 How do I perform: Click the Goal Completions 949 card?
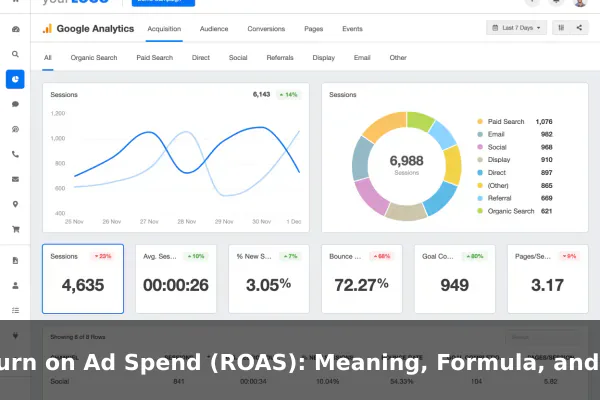click(x=455, y=279)
